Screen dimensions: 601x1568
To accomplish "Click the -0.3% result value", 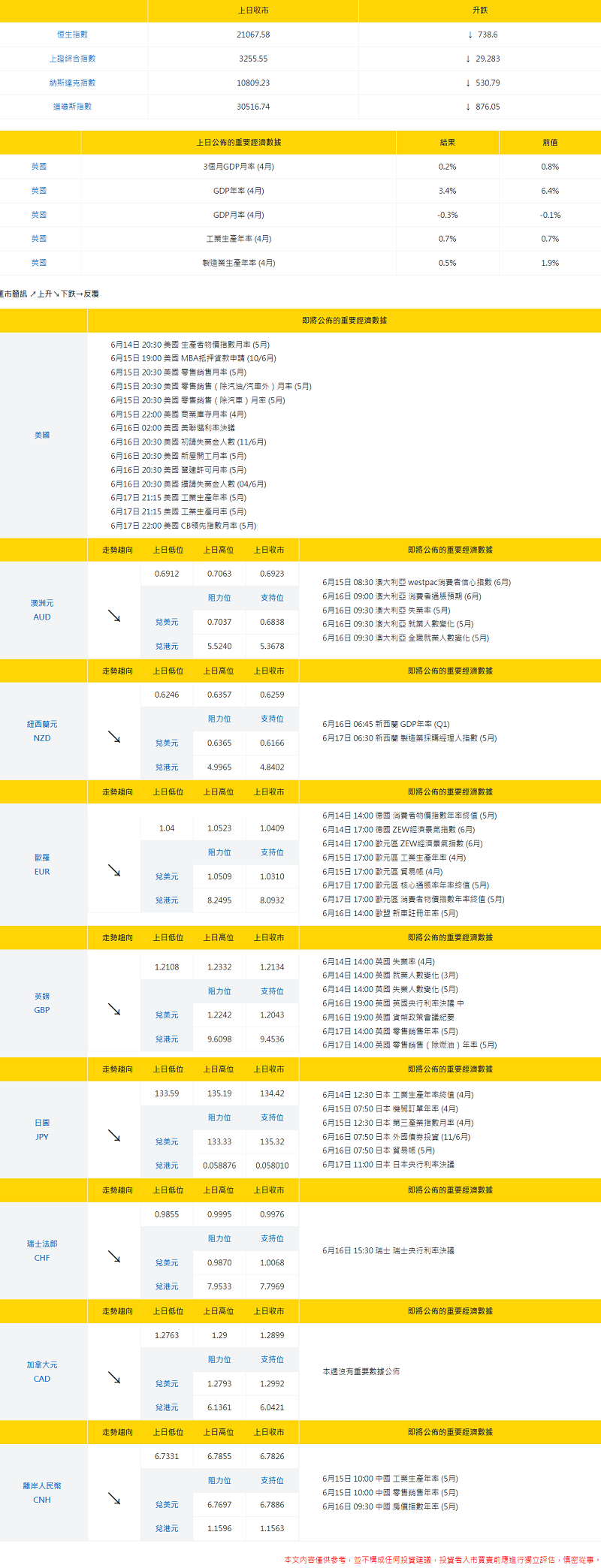I will click(448, 215).
